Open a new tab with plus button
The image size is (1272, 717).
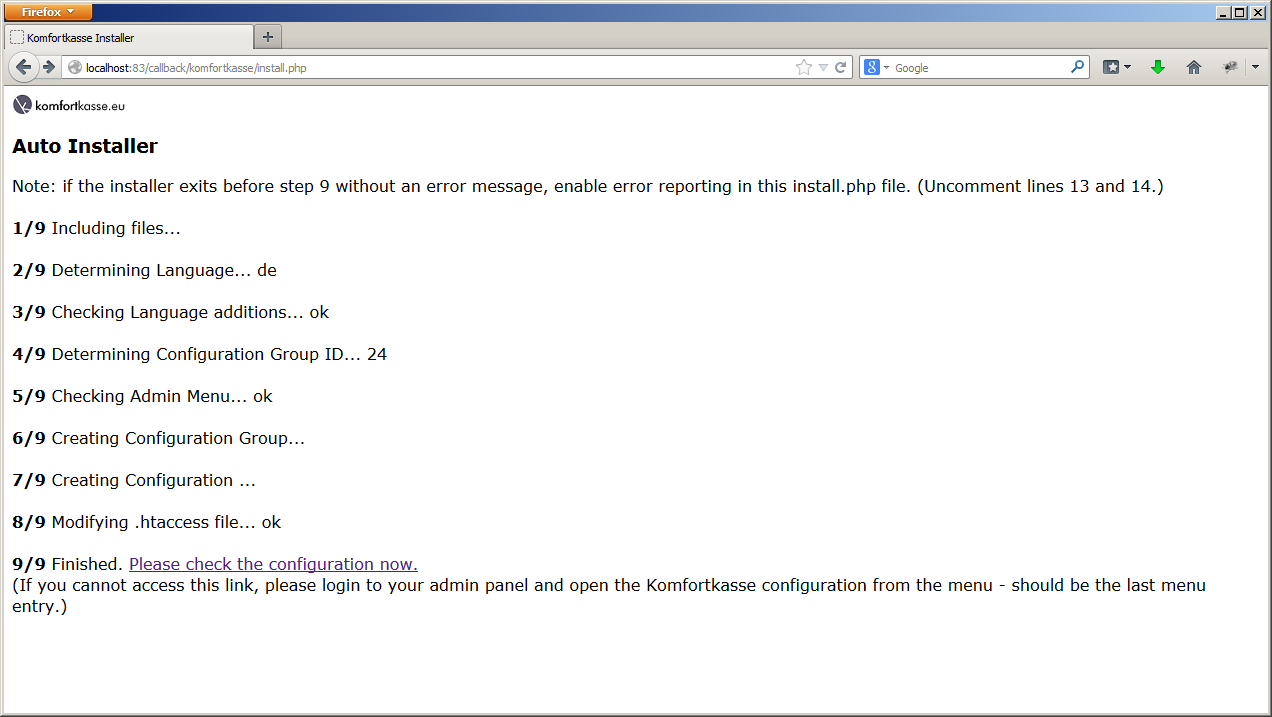[268, 37]
